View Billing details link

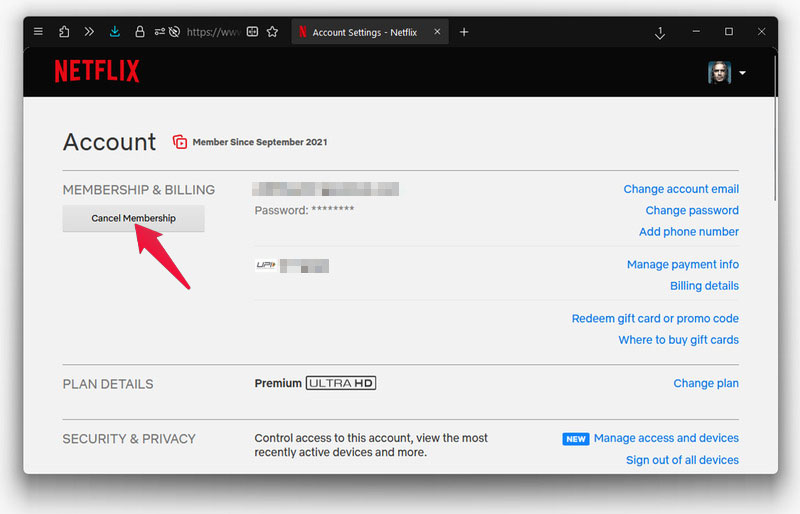pos(704,286)
